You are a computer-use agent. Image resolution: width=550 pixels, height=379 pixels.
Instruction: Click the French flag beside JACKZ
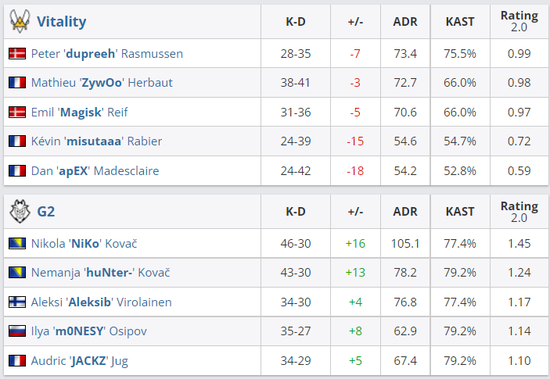click(17, 361)
